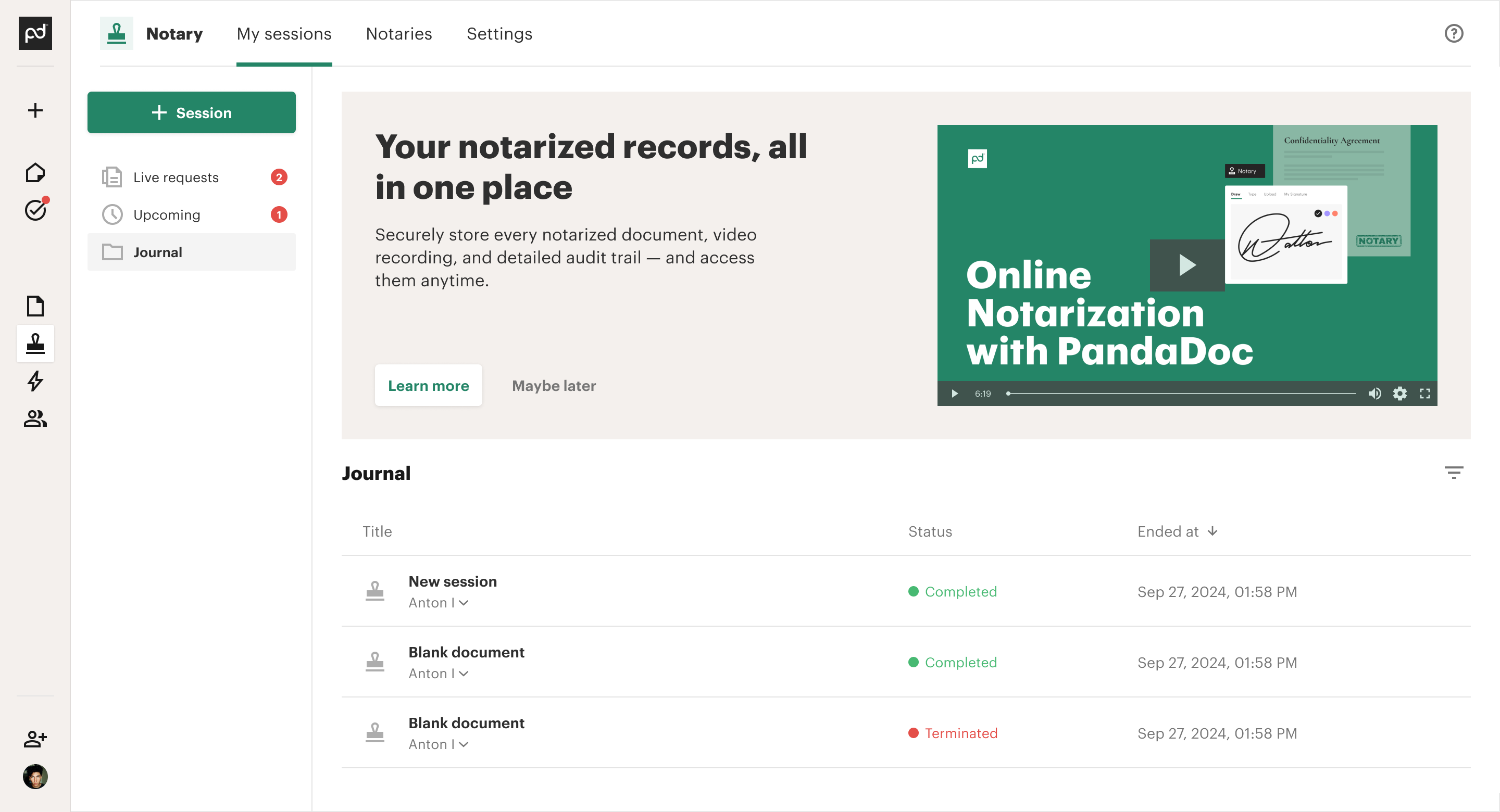Open the help question mark icon
The height and width of the screenshot is (812, 1500).
1454,33
